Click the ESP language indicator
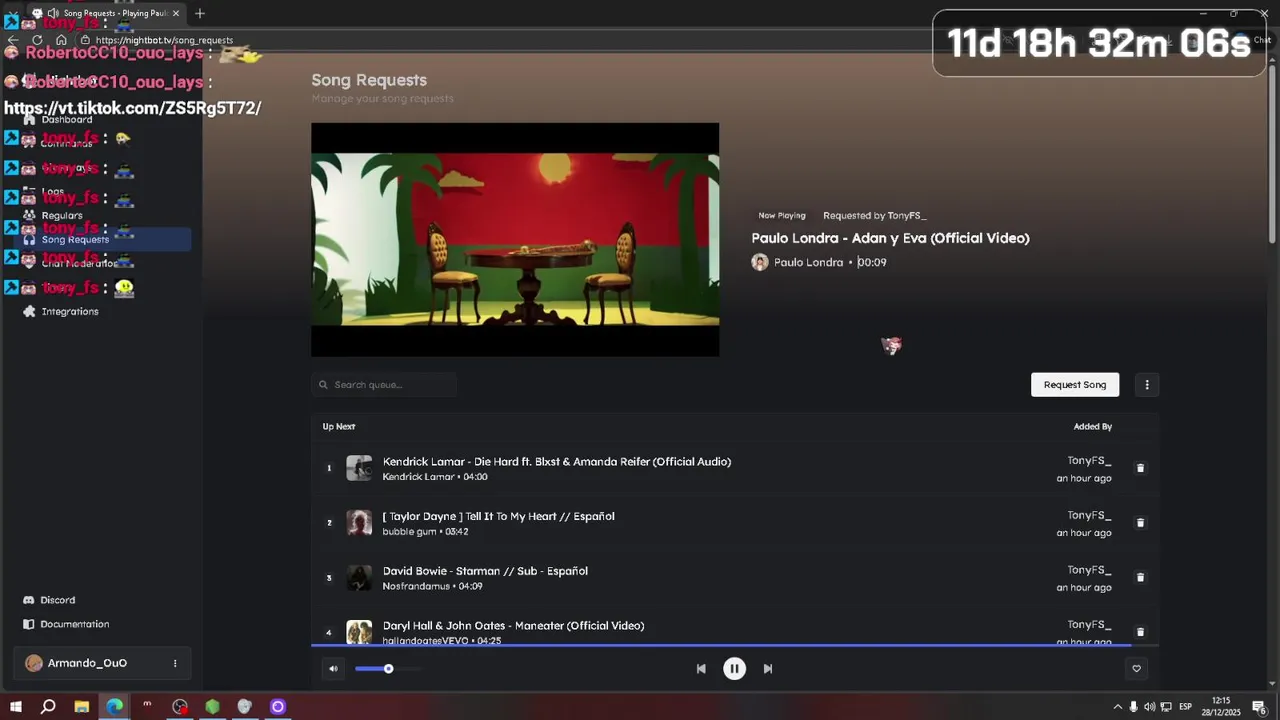The width and height of the screenshot is (1280, 720). point(1185,707)
